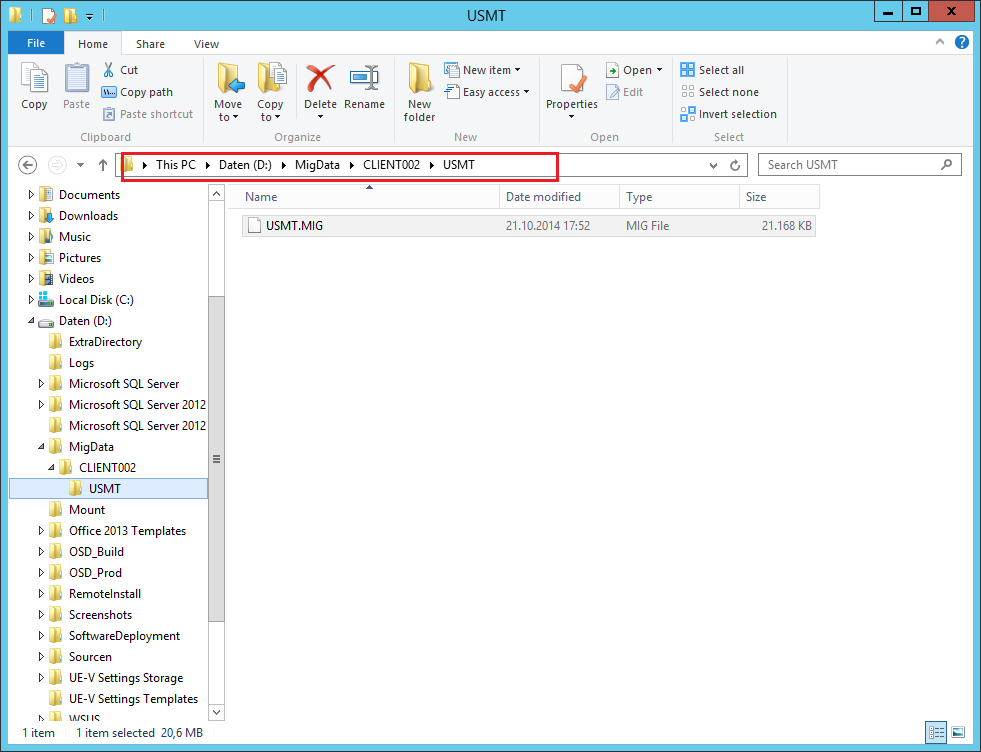Click Copy path in the ribbon

pyautogui.click(x=137, y=92)
